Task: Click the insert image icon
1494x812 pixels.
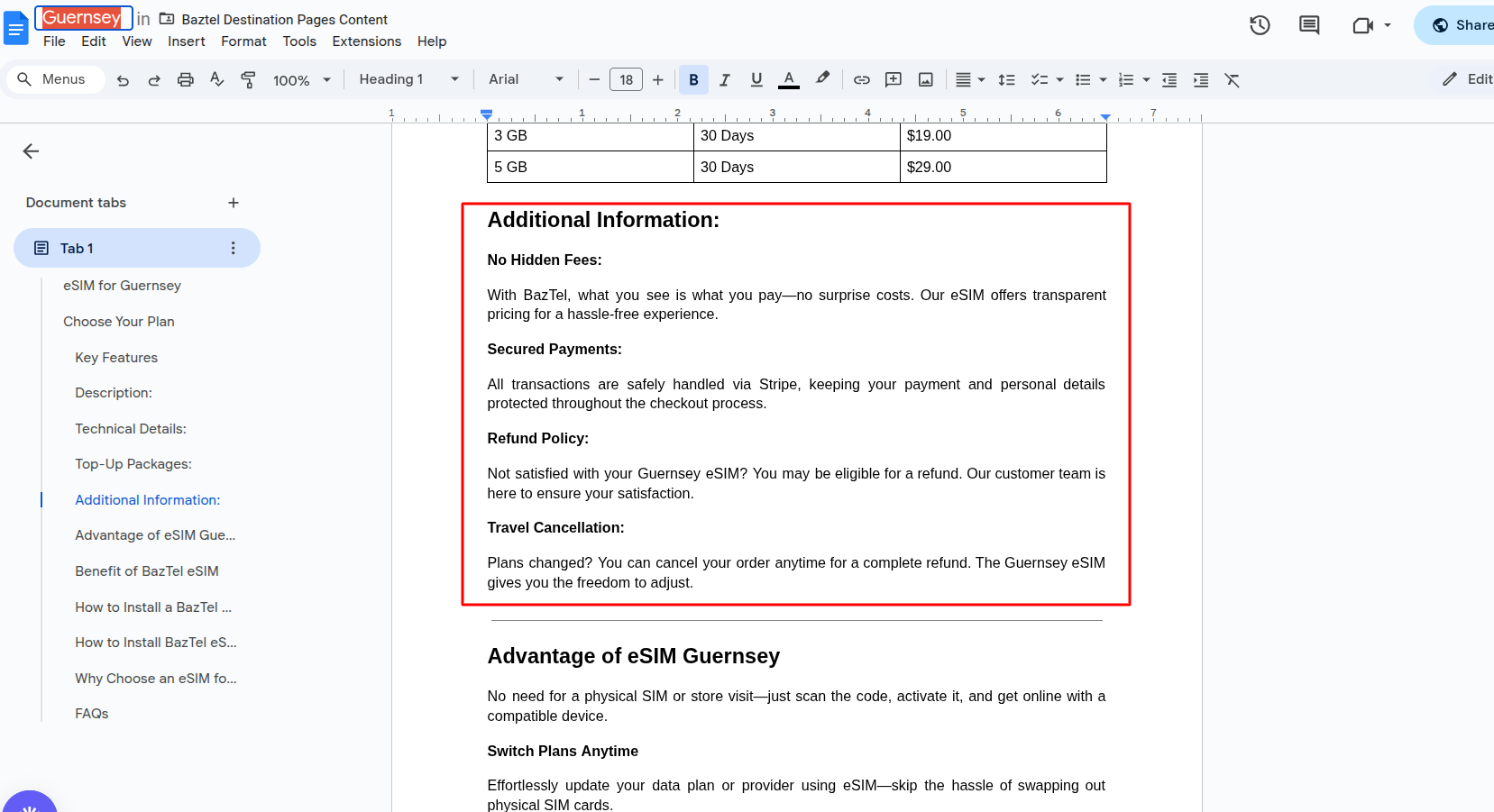Action: coord(926,80)
